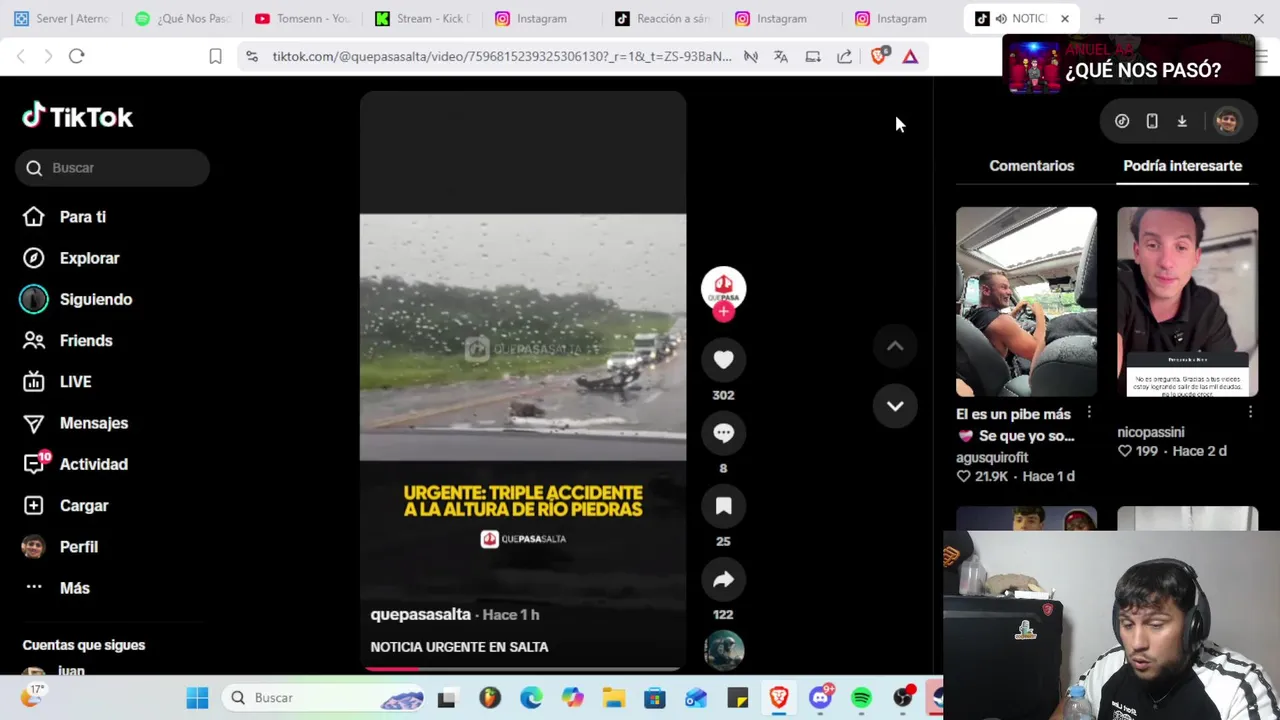Select the Podría interesarte tab

pyautogui.click(x=1182, y=166)
